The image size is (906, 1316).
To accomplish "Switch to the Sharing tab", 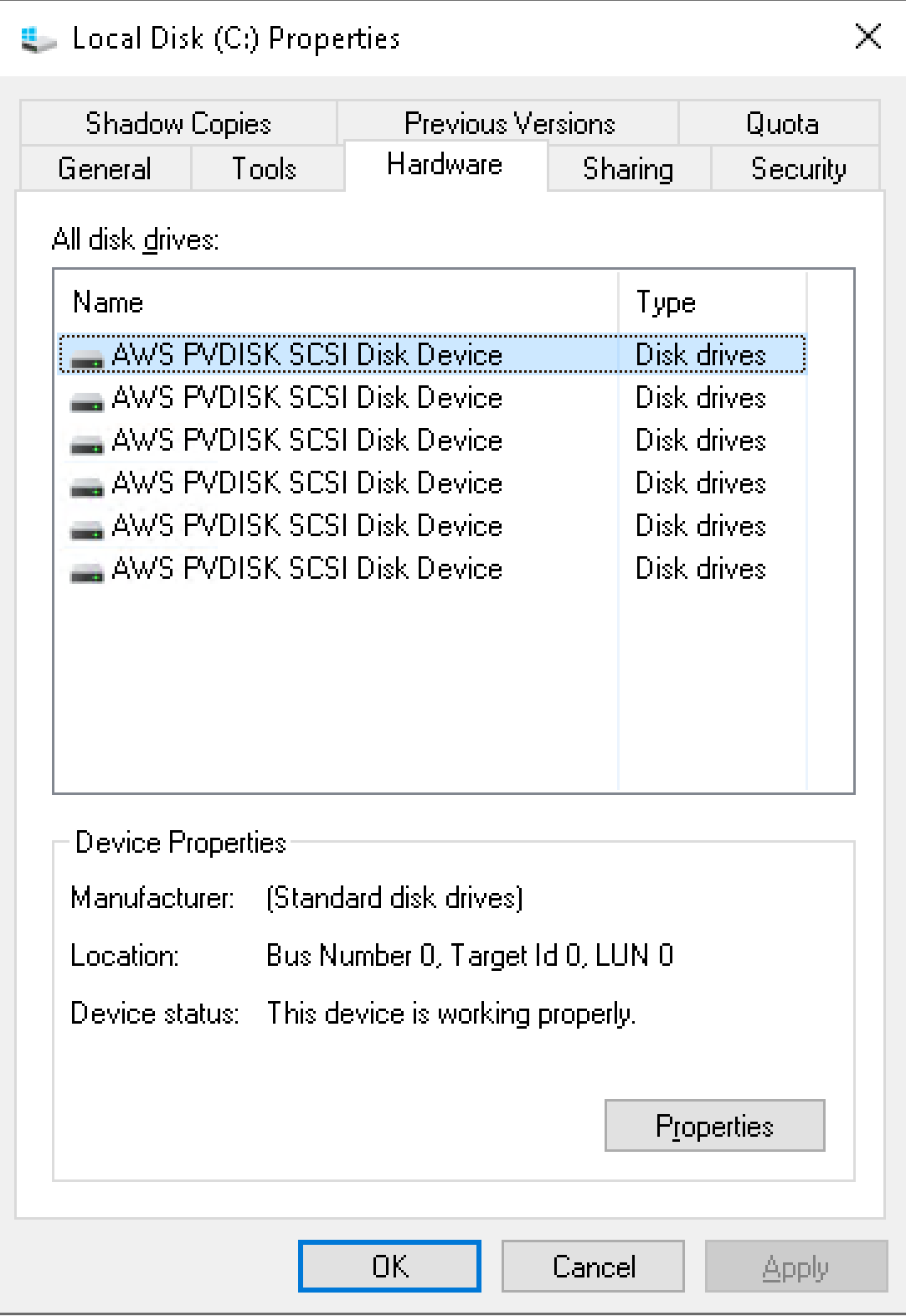I will coord(628,168).
